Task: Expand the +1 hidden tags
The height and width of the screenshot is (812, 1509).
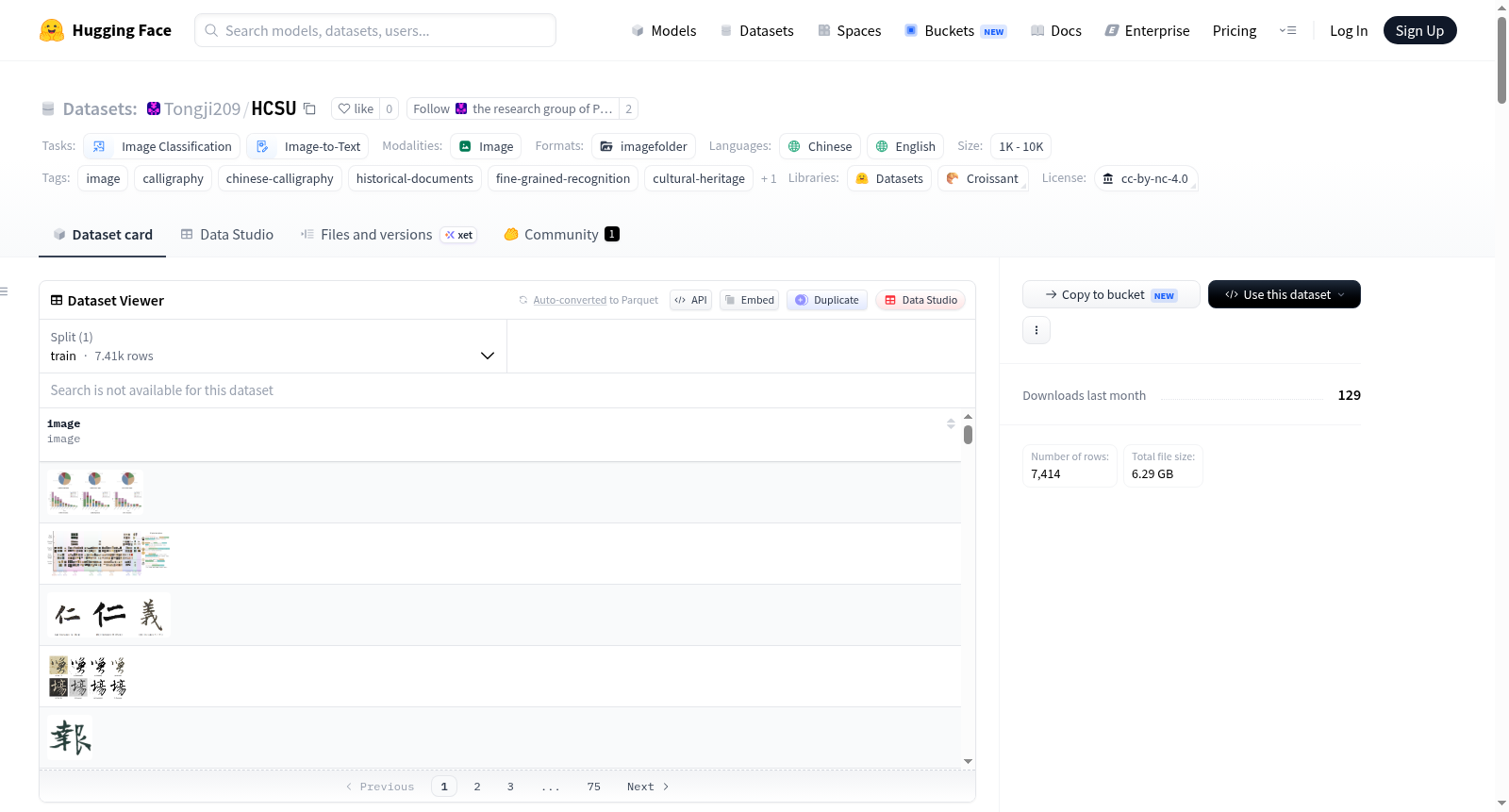Action: point(769,178)
